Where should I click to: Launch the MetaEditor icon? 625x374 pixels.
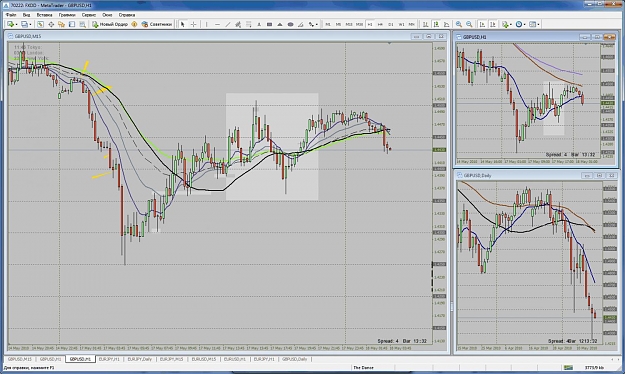click(134, 24)
